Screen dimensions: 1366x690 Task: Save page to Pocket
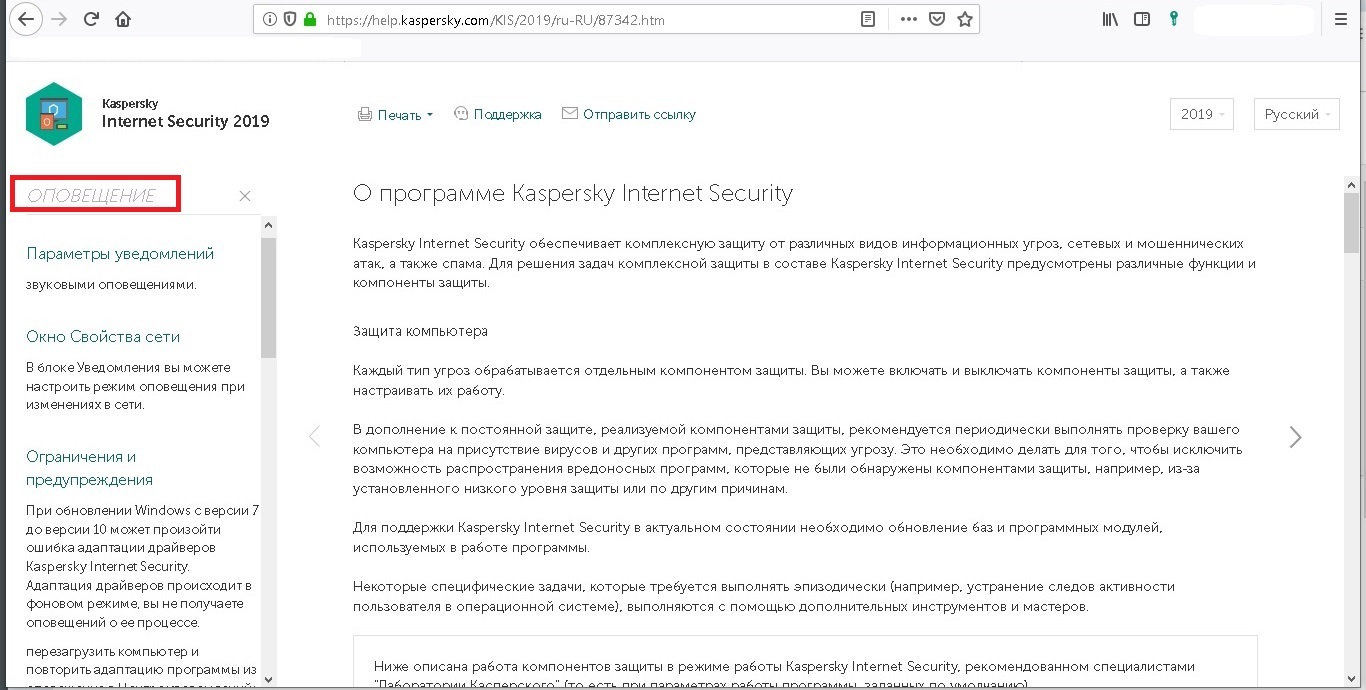[x=937, y=19]
